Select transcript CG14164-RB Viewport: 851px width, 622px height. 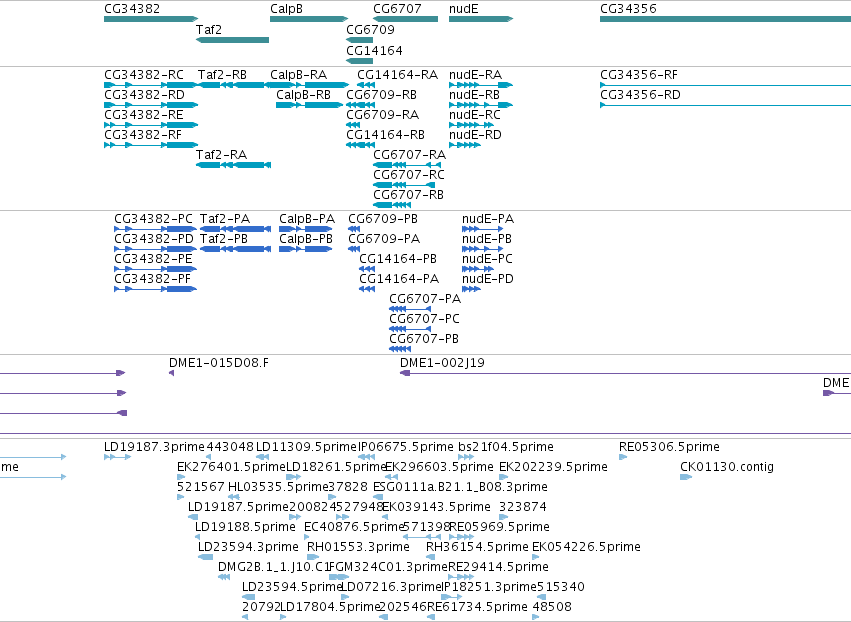385,135
